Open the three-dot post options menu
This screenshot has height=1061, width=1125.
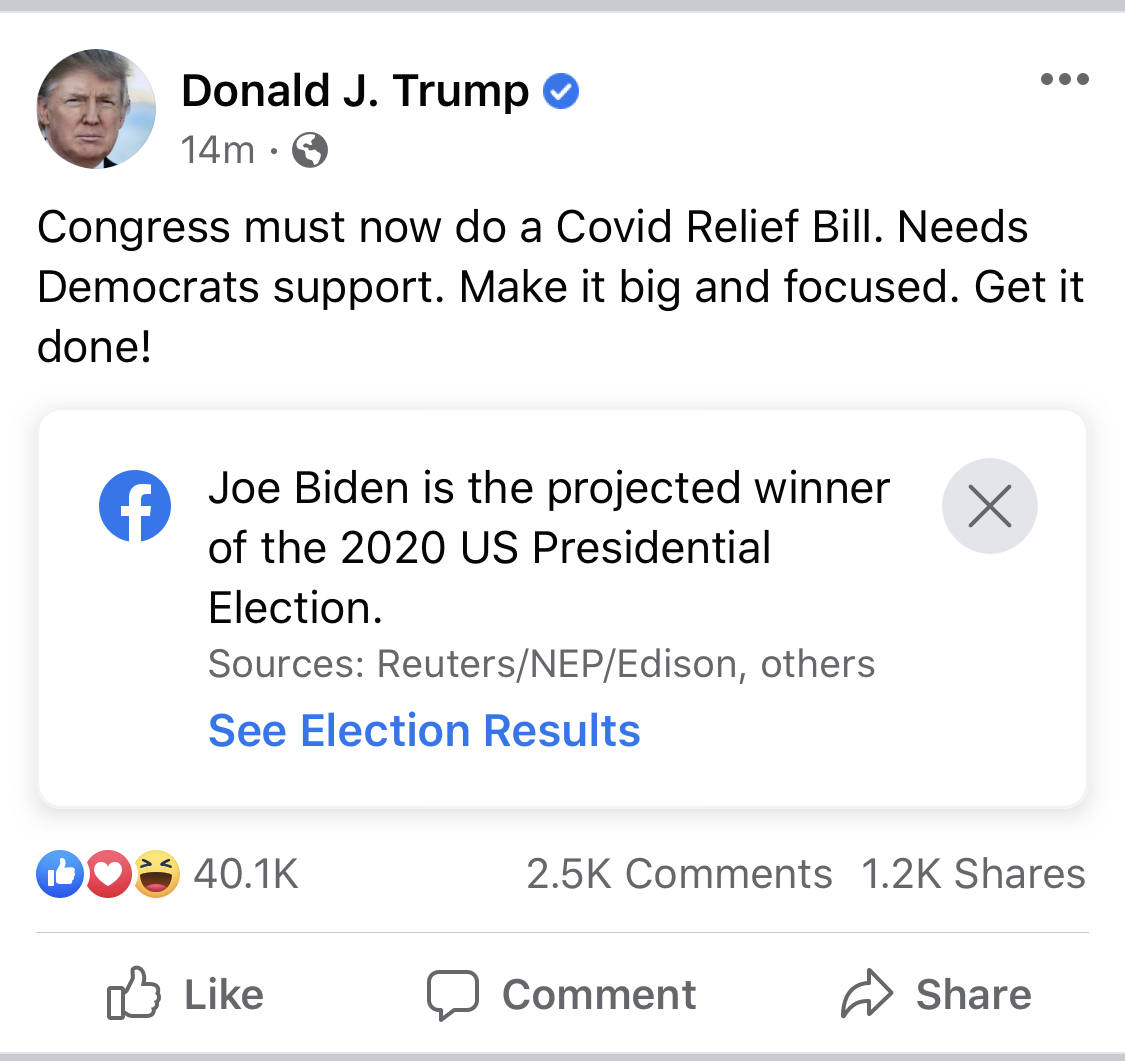(1065, 79)
